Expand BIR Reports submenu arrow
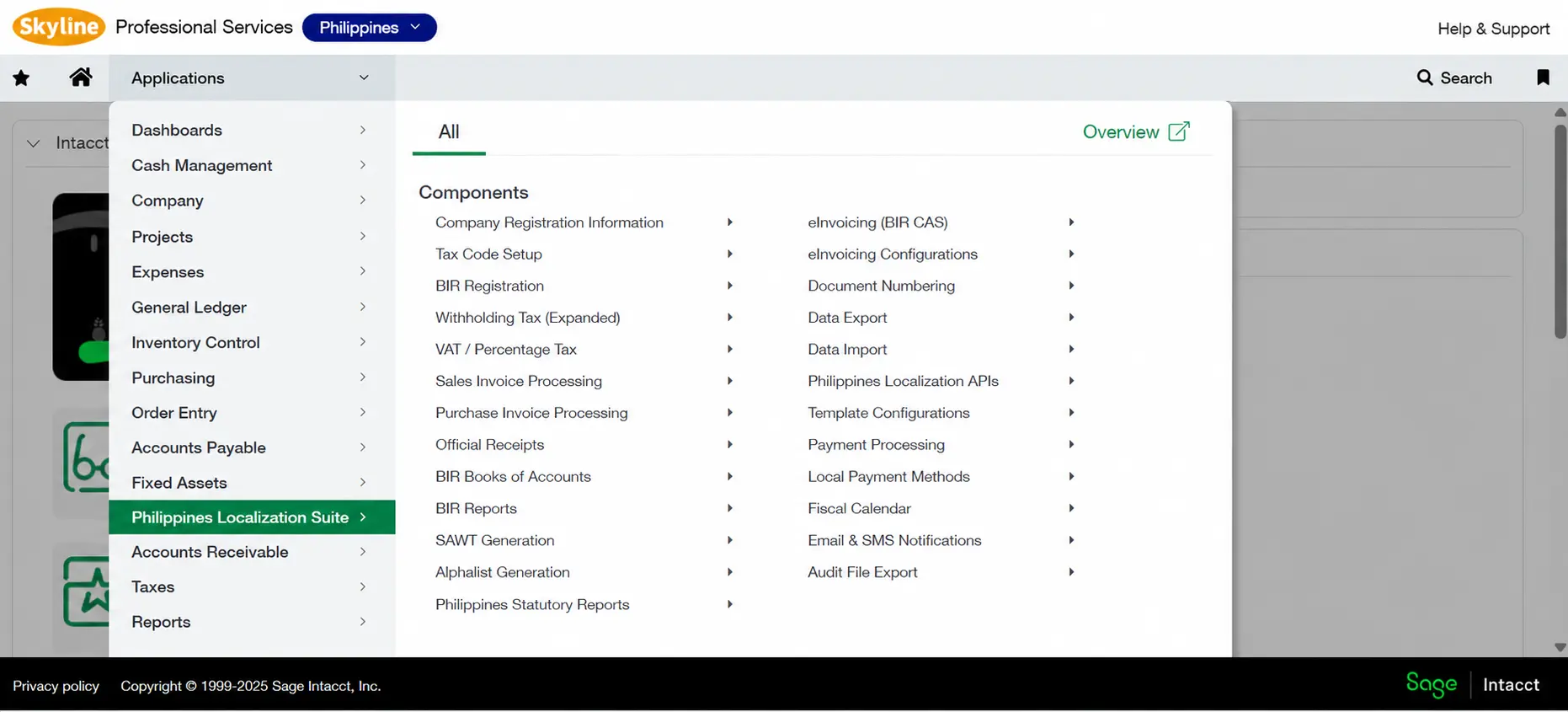Viewport: 1568px width, 712px height. click(729, 508)
